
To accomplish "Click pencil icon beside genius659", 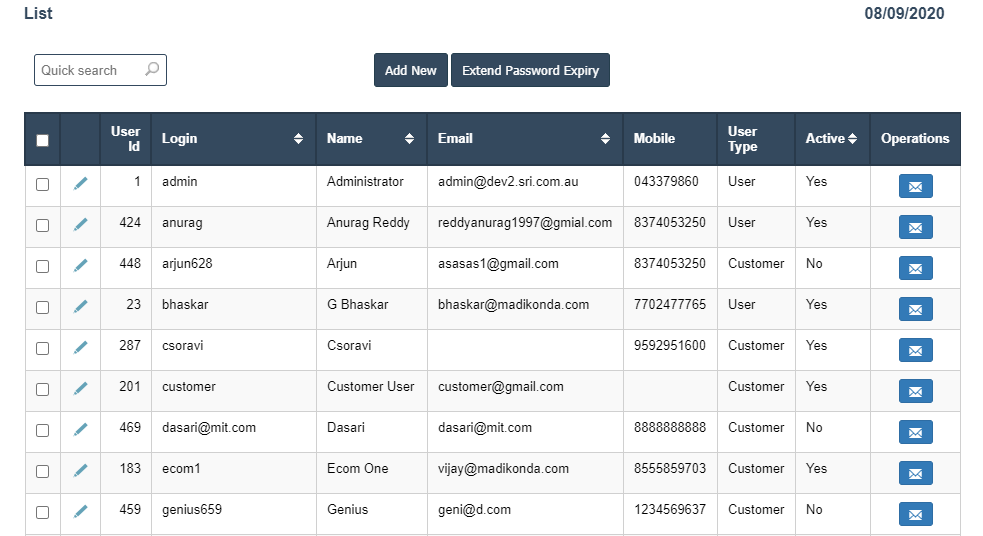I will point(81,511).
